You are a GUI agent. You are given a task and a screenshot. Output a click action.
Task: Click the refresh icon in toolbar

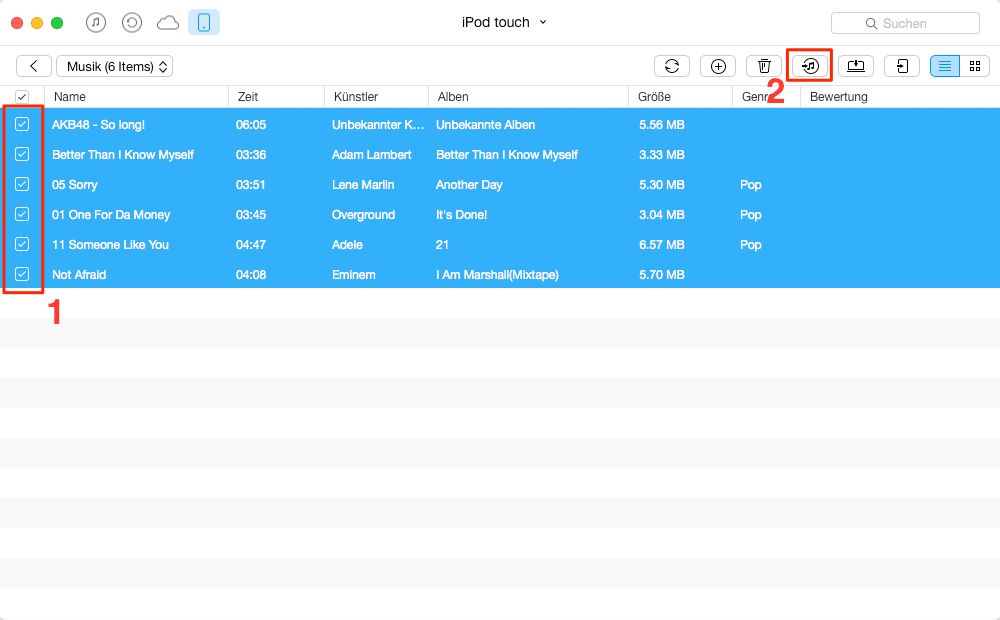672,66
